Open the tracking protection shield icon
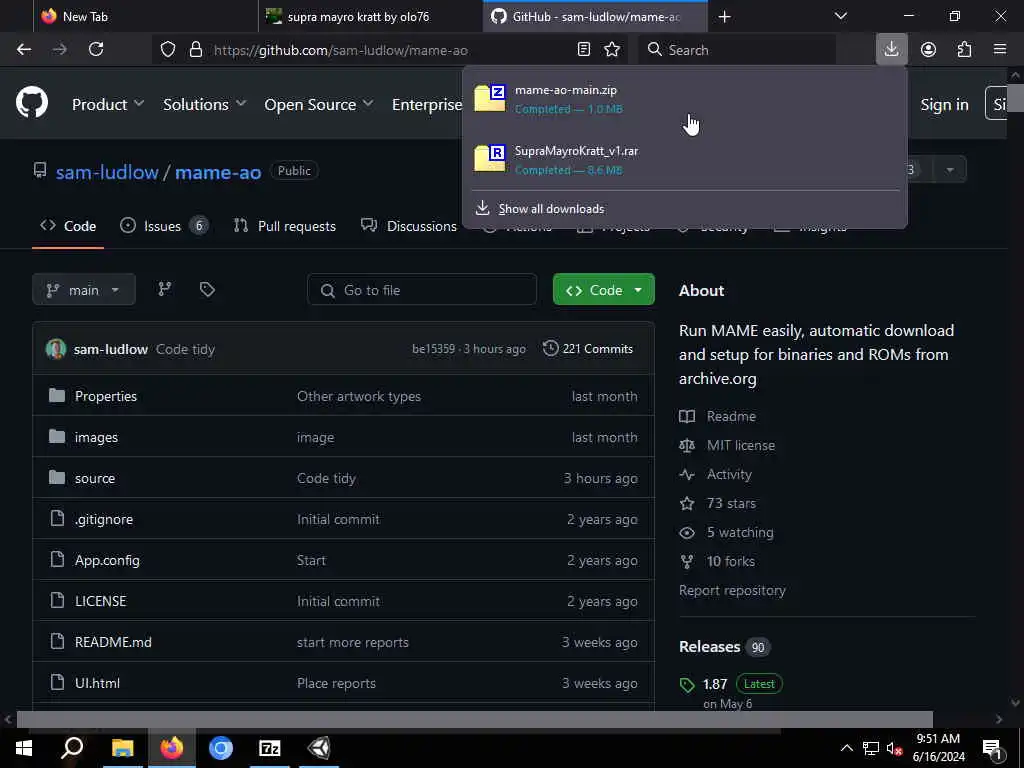Image resolution: width=1024 pixels, height=768 pixels. [168, 50]
